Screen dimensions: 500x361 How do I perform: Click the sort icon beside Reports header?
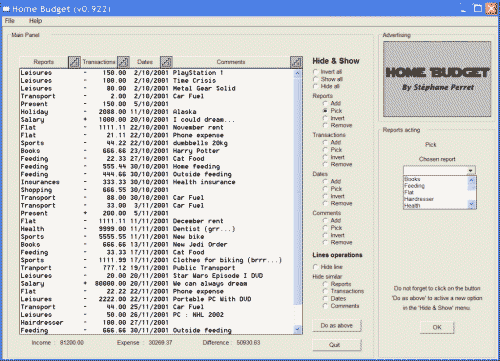pyautogui.click(x=74, y=62)
